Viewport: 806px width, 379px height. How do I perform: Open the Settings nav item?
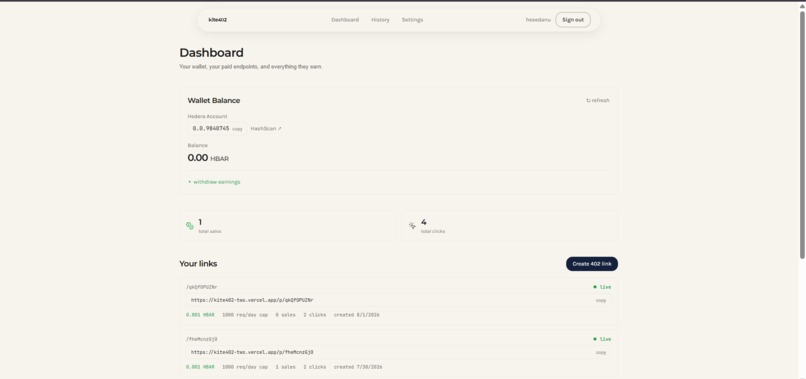click(x=412, y=20)
